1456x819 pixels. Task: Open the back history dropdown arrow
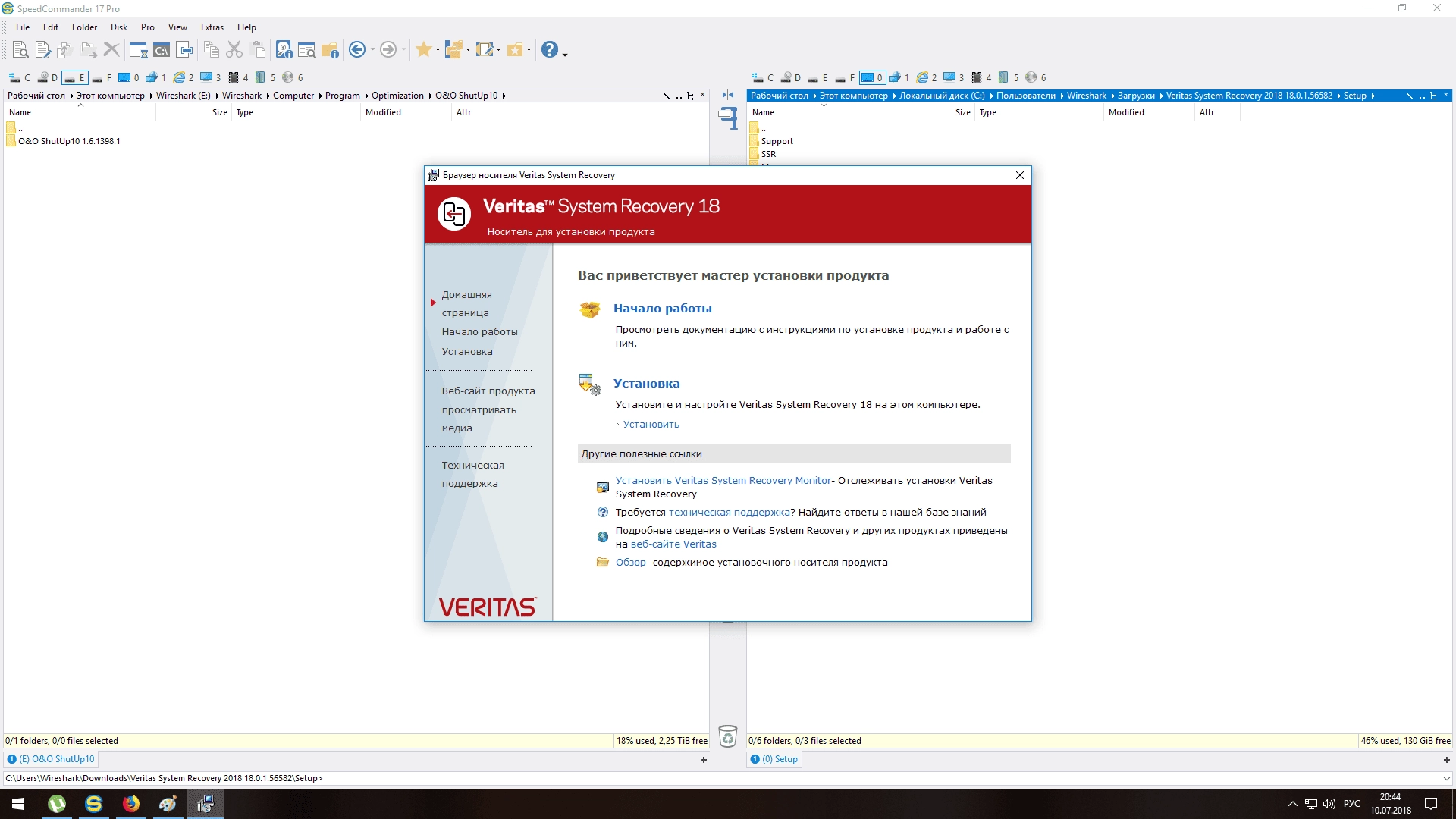tap(372, 50)
